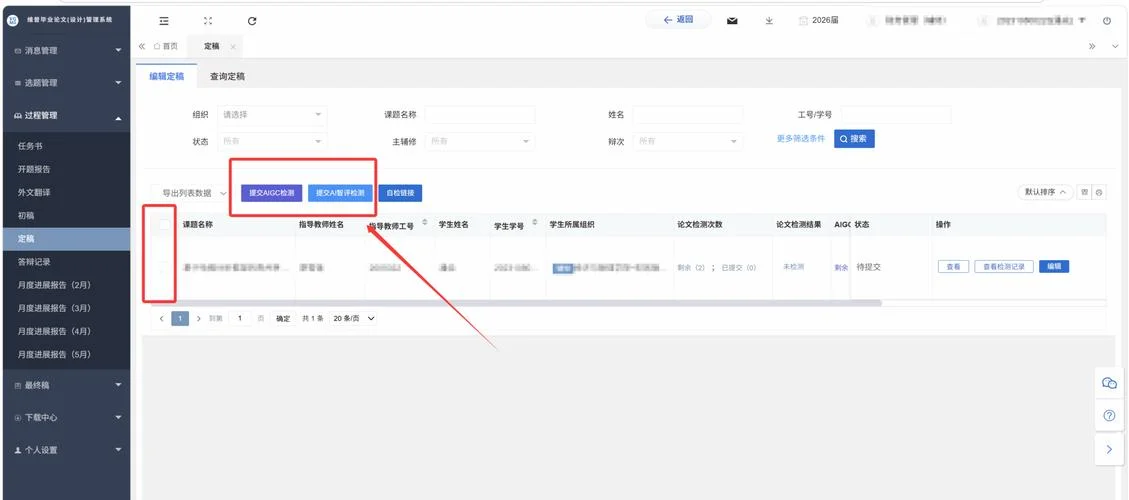Viewport: 1129px width, 500px height.
Task: Open the 组织 dropdown
Action: pyautogui.click(x=272, y=115)
